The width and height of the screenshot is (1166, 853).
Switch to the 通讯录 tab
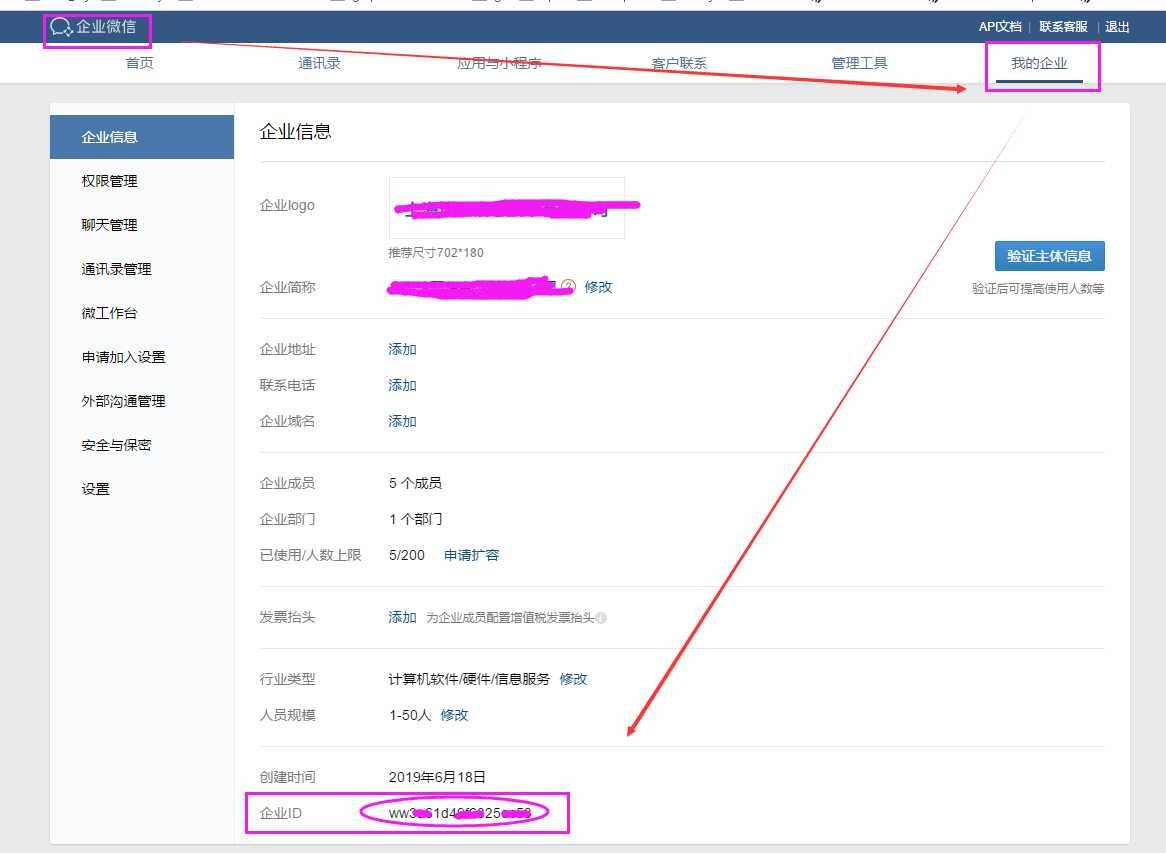[319, 63]
